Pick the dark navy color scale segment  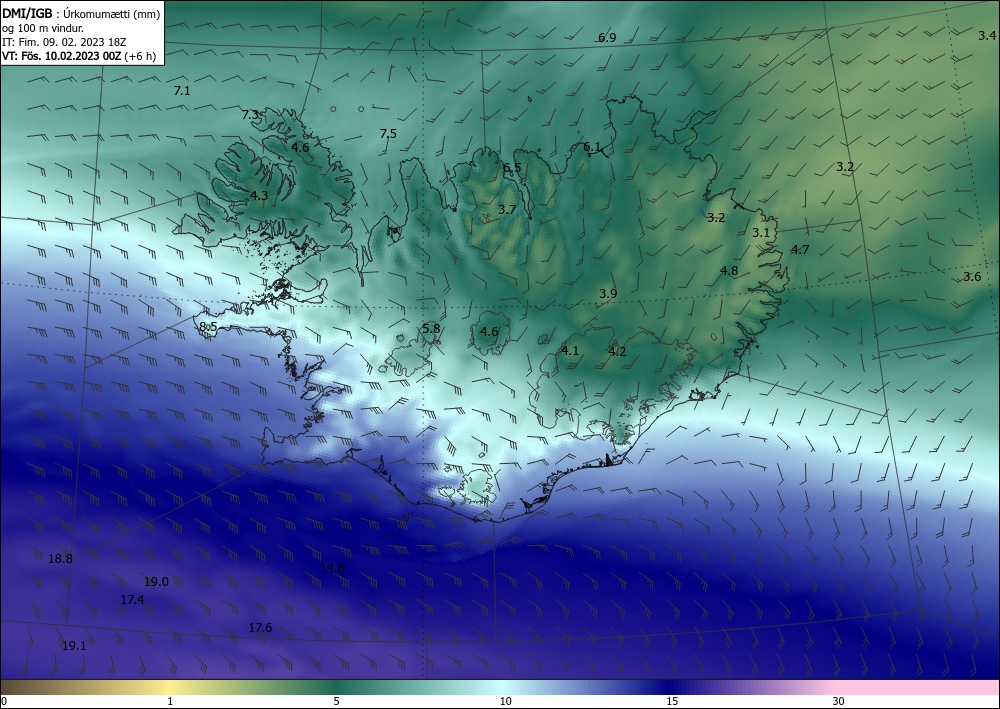[670, 687]
